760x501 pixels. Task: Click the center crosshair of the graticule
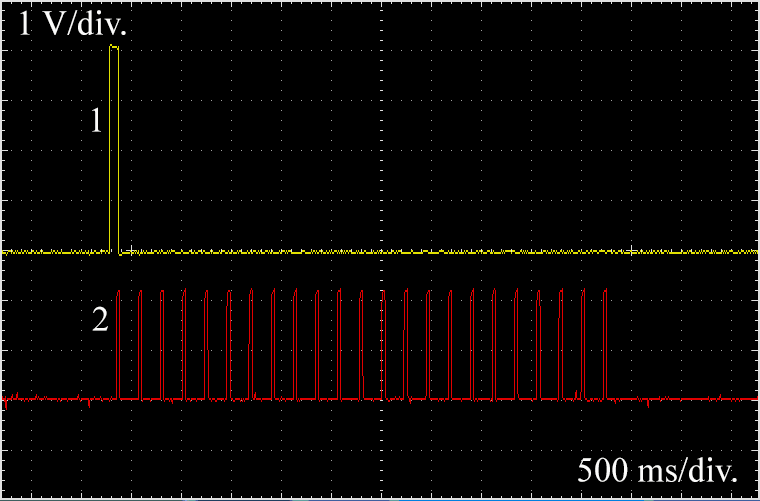point(380,251)
